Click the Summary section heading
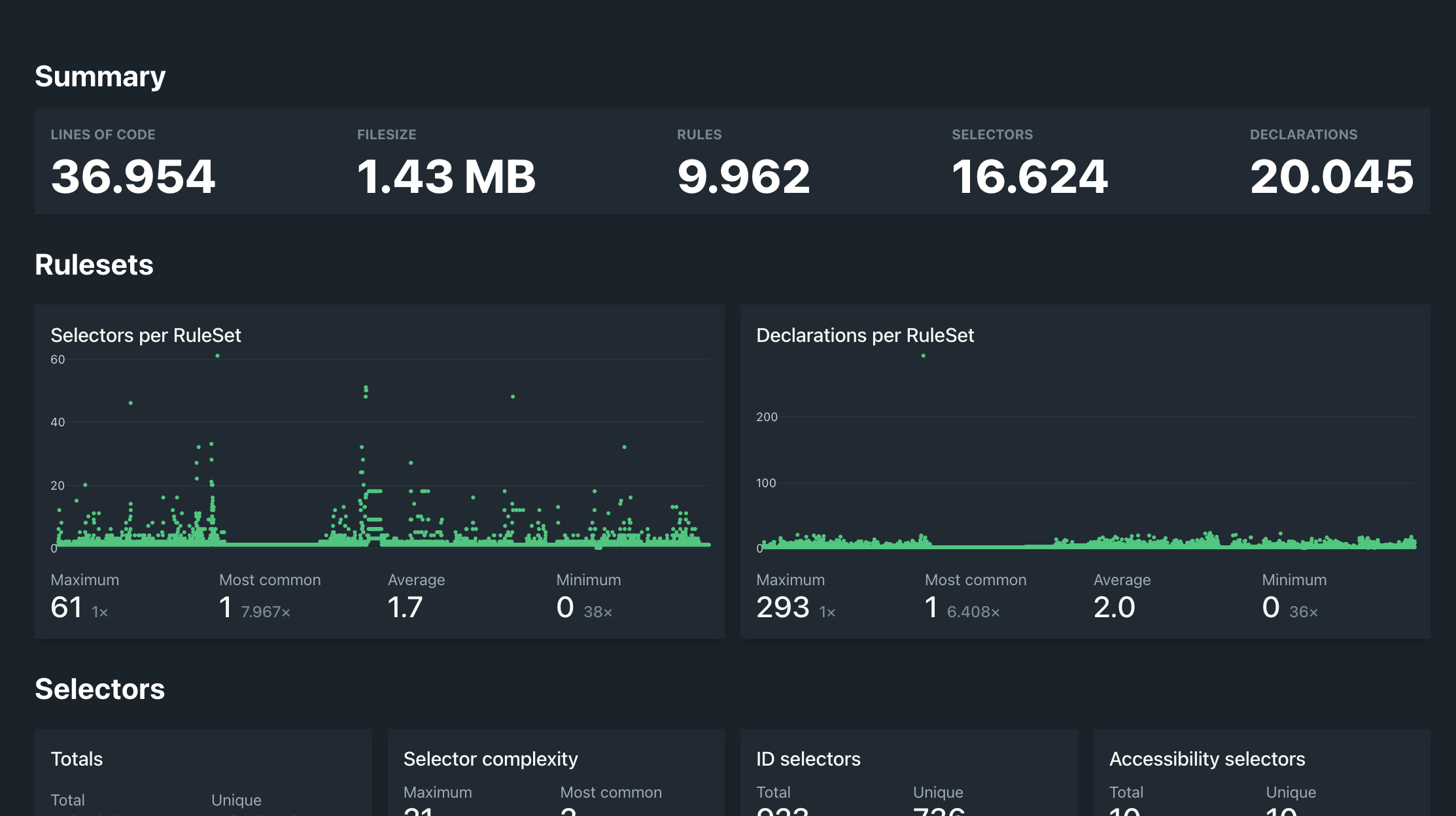 [x=100, y=76]
